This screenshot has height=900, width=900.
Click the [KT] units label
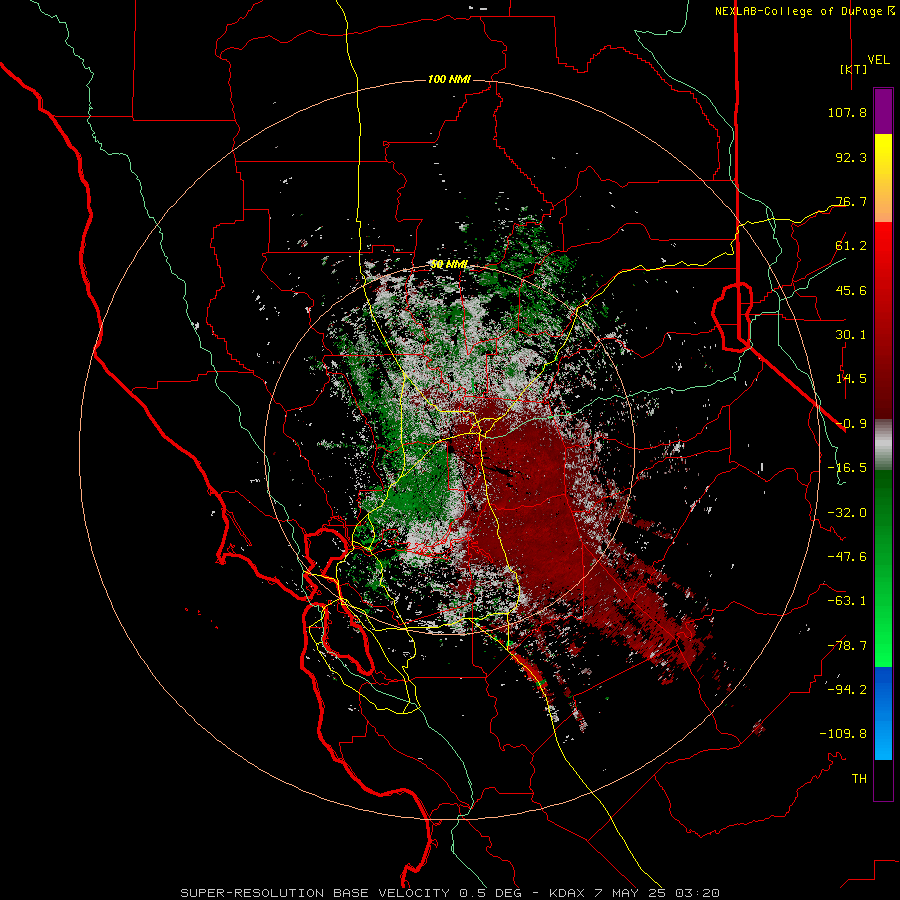coord(853,69)
